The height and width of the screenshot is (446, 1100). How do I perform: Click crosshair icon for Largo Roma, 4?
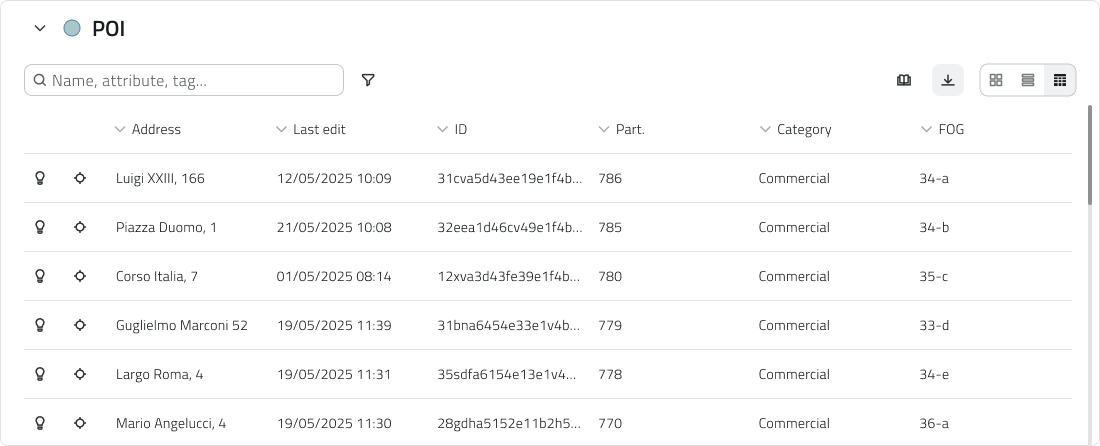(80, 374)
